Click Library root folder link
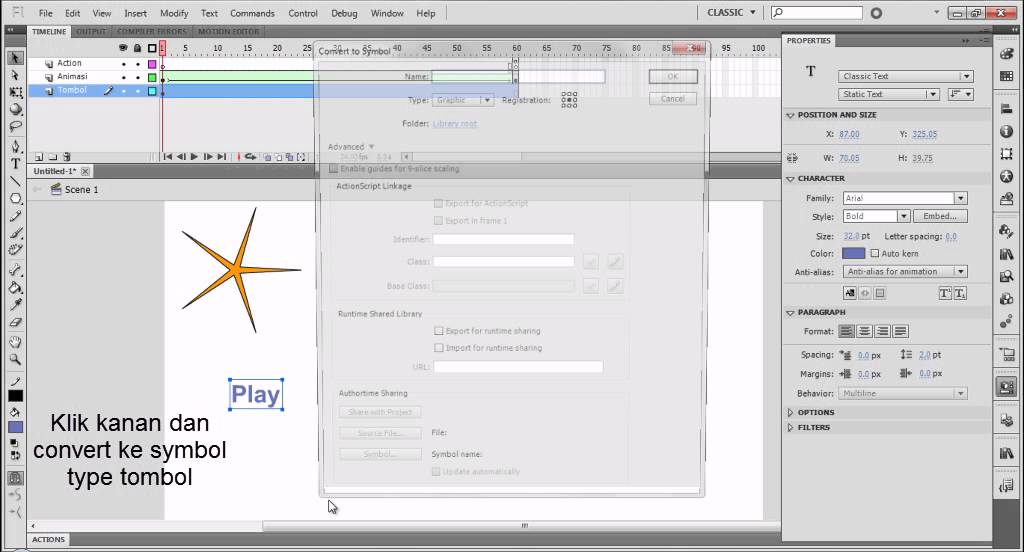 (x=455, y=123)
